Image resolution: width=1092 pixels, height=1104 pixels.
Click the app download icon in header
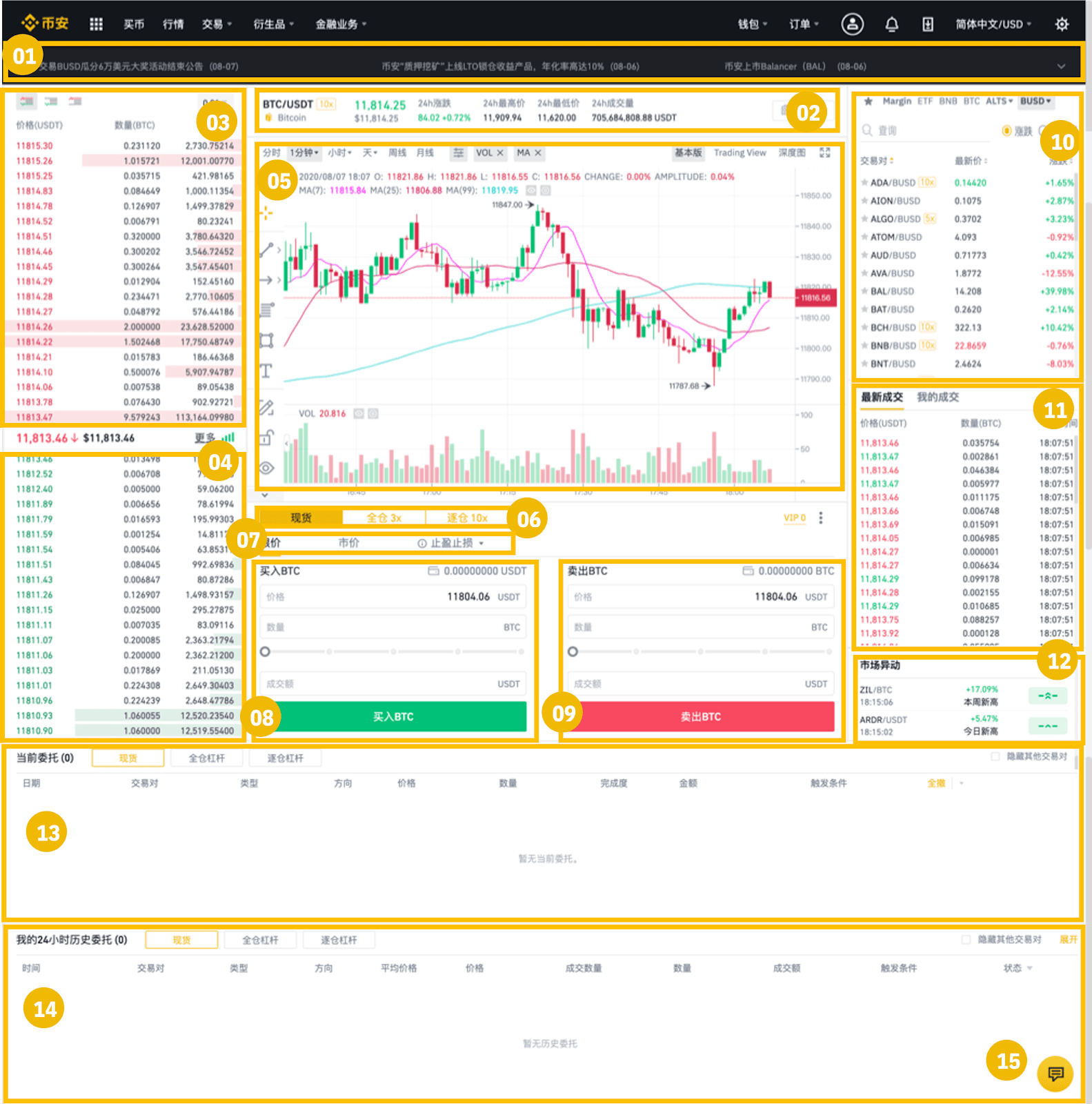928,24
